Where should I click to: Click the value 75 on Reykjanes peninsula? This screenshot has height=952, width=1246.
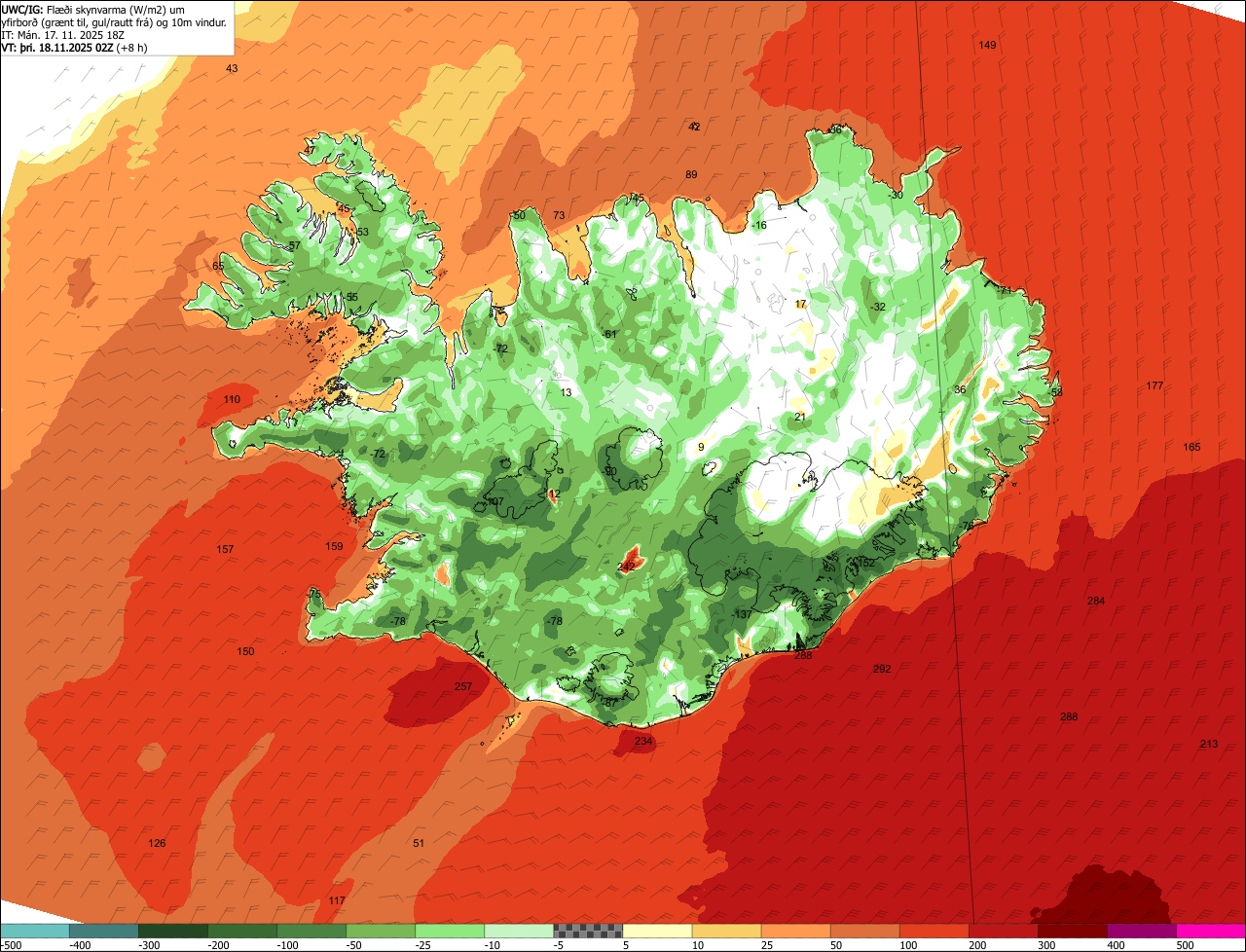click(x=314, y=595)
